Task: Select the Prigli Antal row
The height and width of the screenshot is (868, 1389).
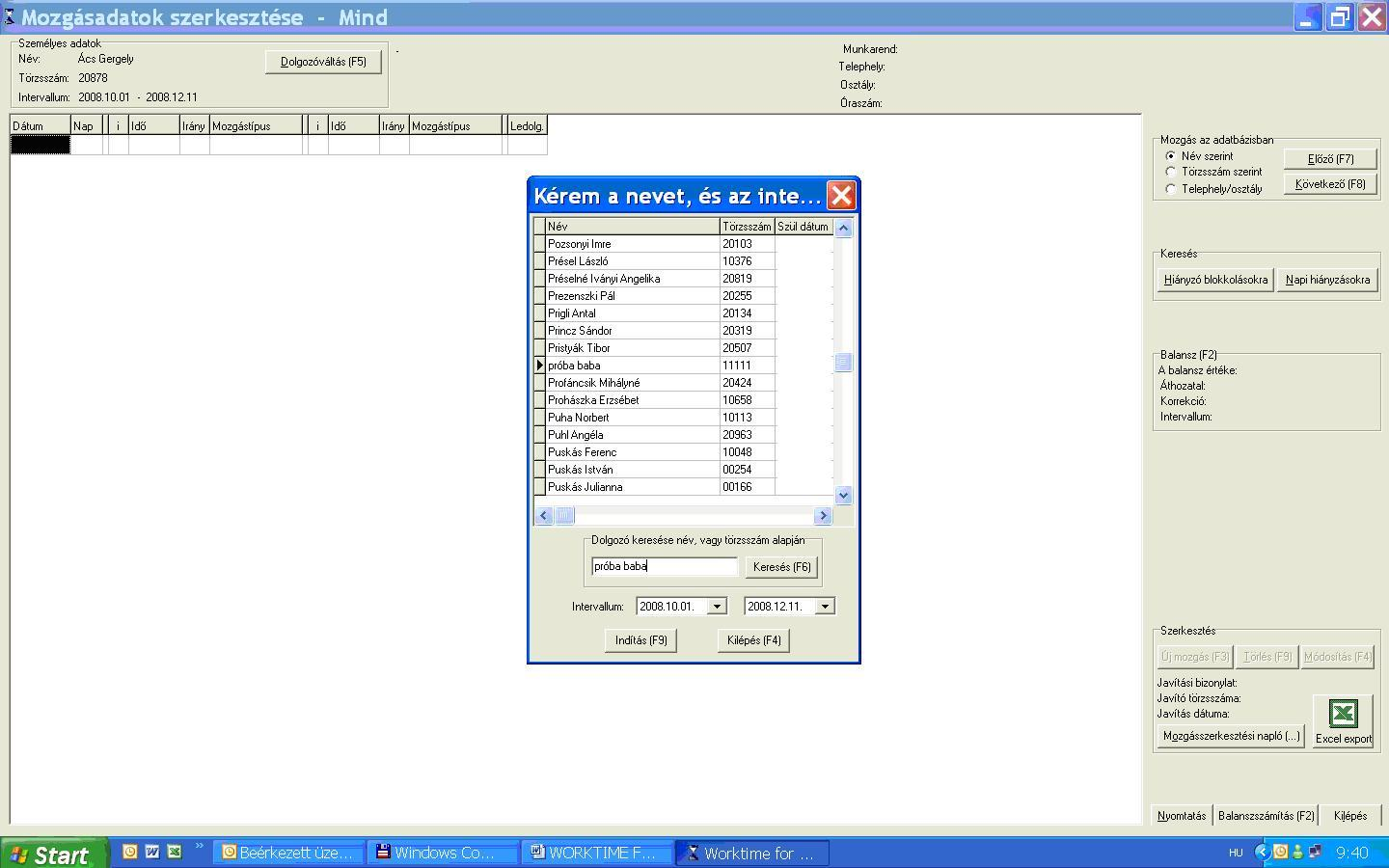Action: click(684, 313)
